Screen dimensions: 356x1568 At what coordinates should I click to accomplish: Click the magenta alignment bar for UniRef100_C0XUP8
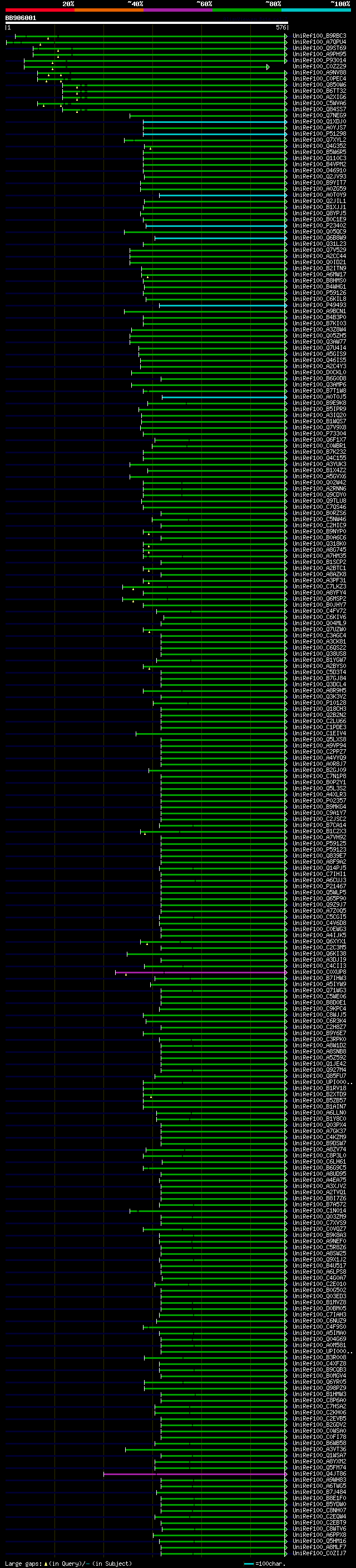[201, 973]
